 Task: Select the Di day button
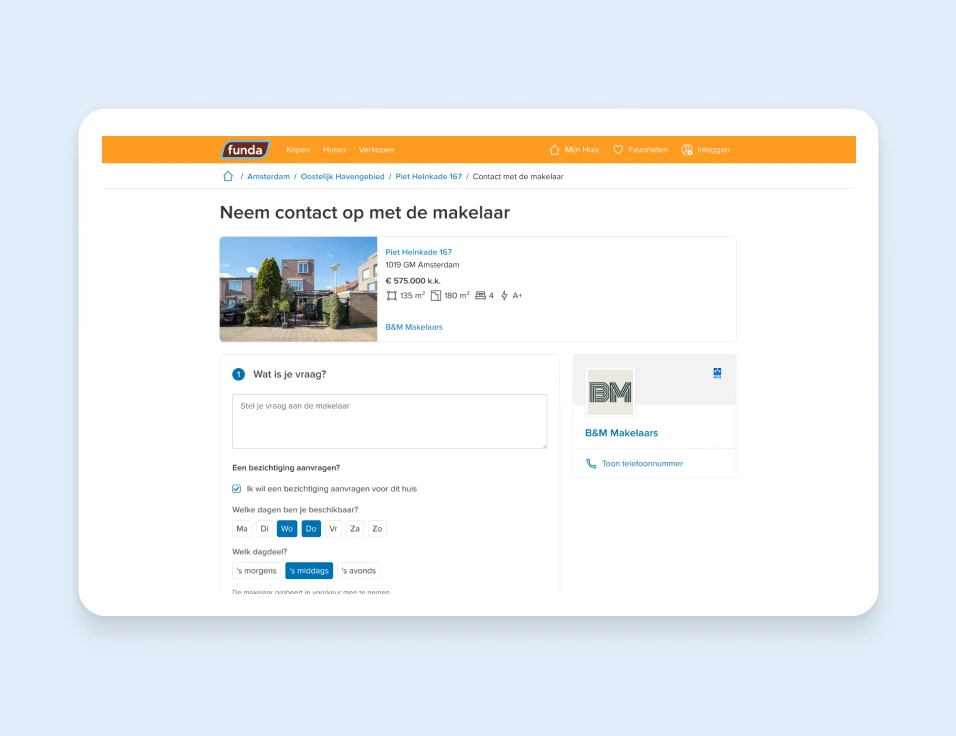[264, 529]
